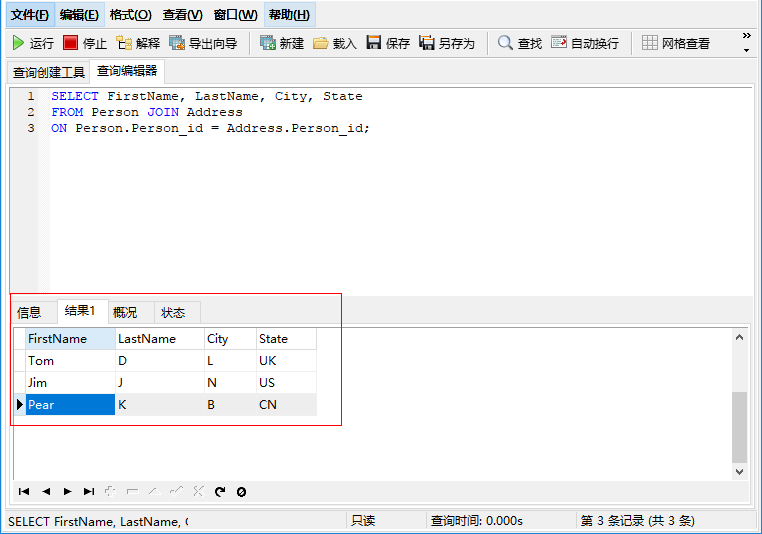Viewport: 762px width, 534px height.
Task: Open the 查看(V) menu
Action: (x=182, y=15)
